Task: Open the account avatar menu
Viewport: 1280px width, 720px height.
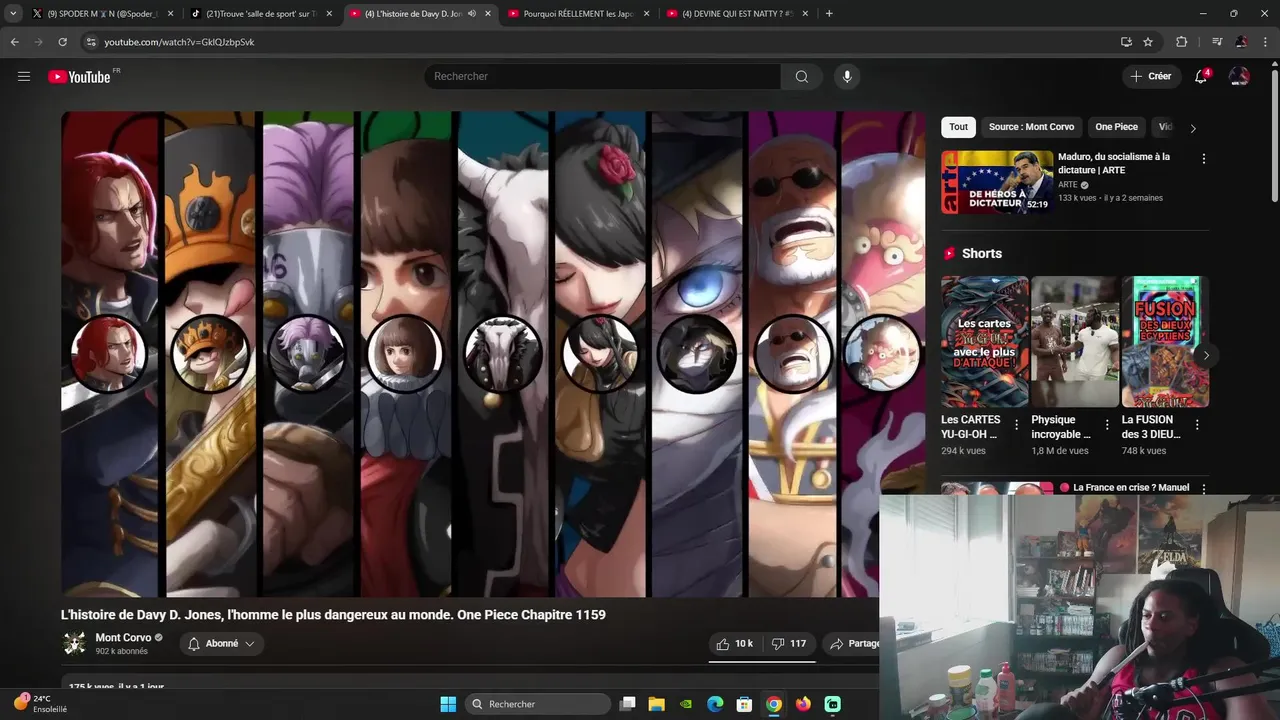Action: (1239, 76)
